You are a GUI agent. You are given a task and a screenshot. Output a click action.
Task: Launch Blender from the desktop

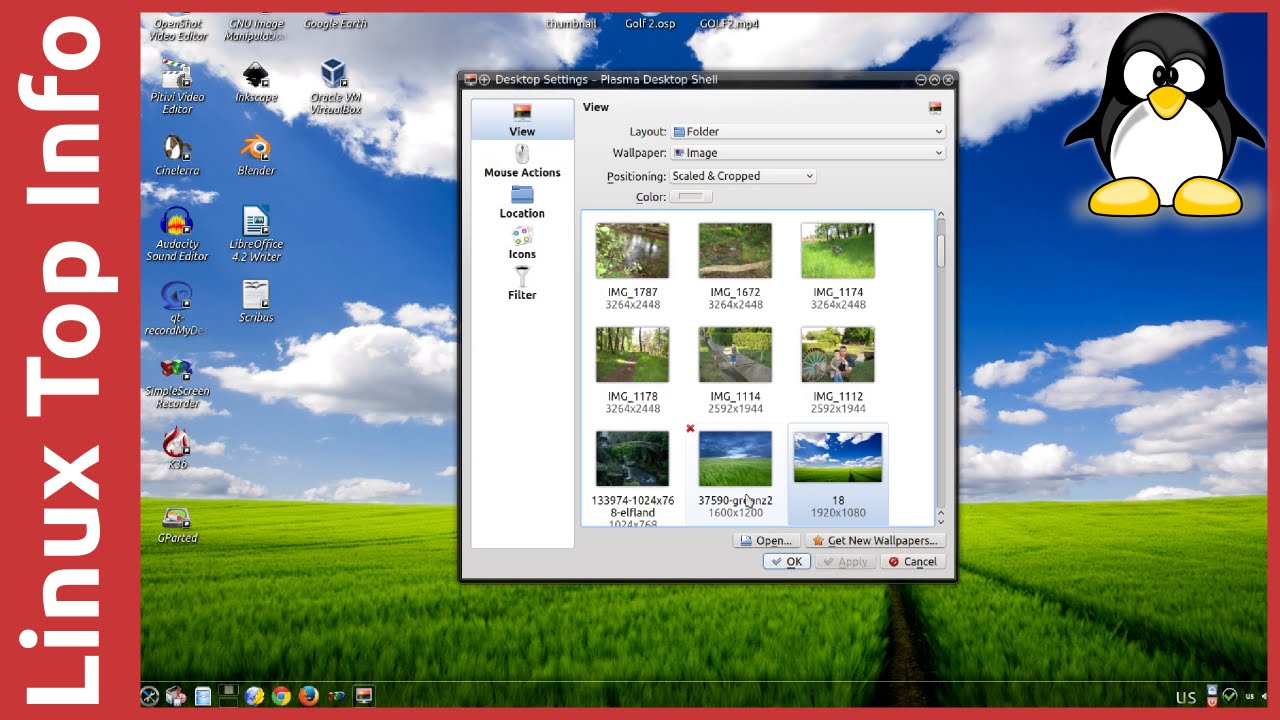(x=256, y=155)
